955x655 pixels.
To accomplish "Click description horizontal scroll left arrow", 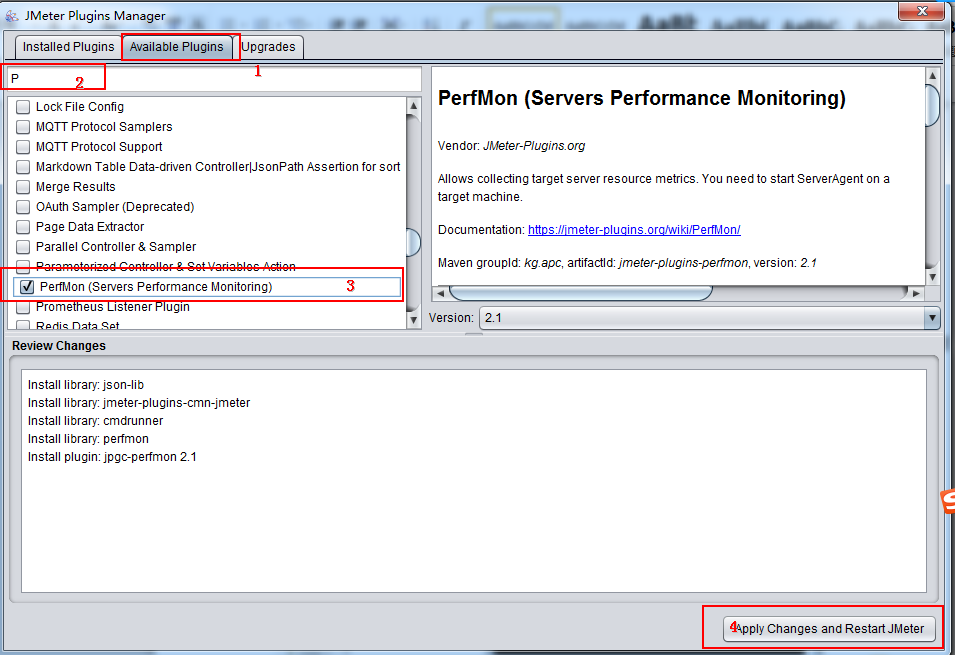I will tap(440, 294).
